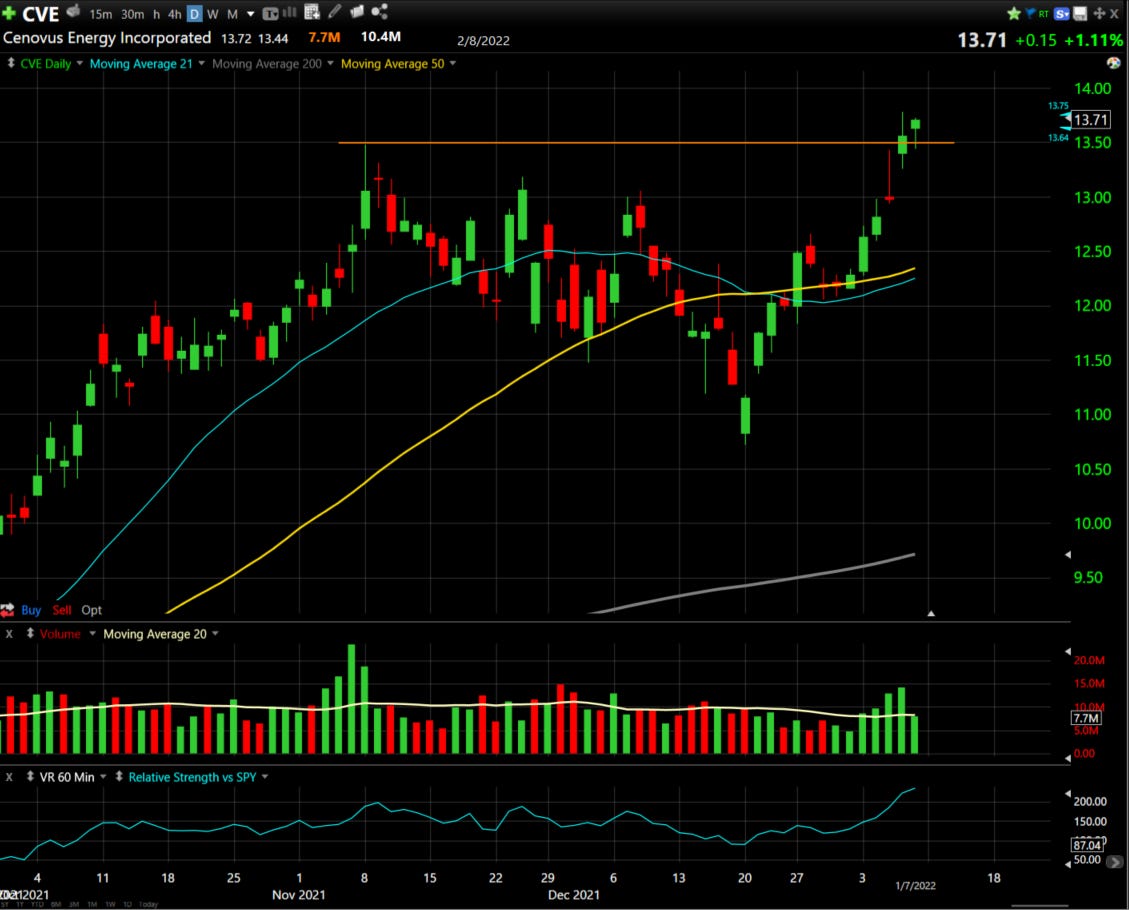
Task: Jump to the Today range shortcut
Action: click(x=148, y=904)
